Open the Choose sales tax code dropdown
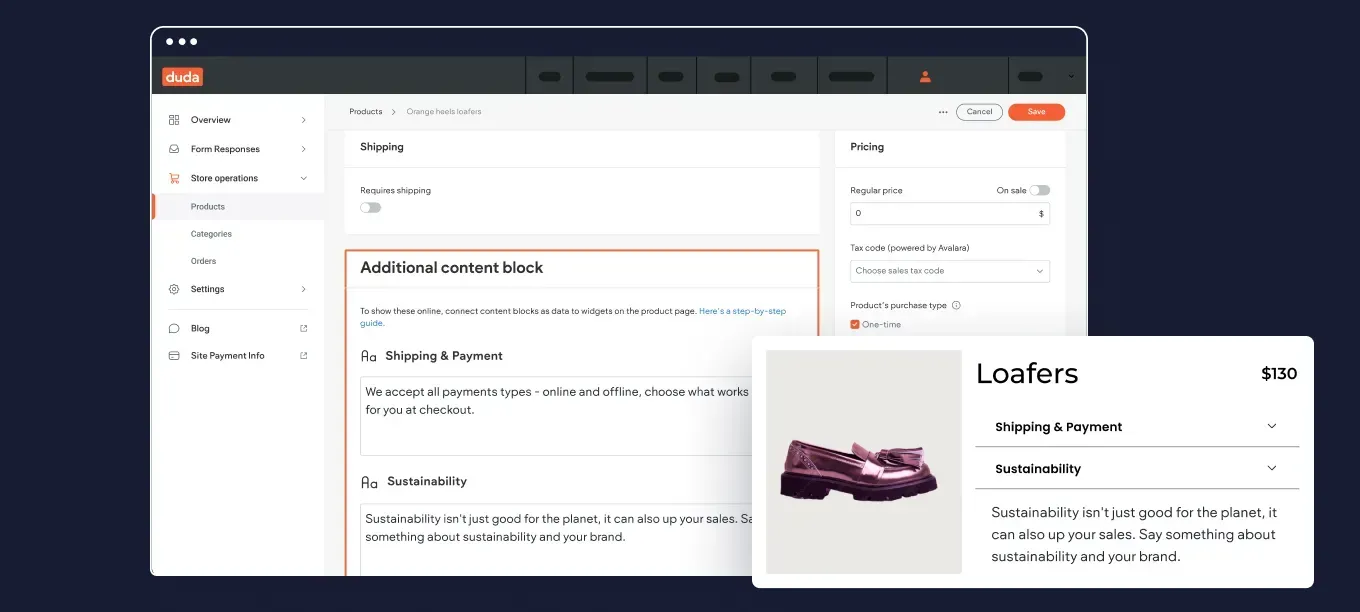Image resolution: width=1360 pixels, height=612 pixels. 950,271
